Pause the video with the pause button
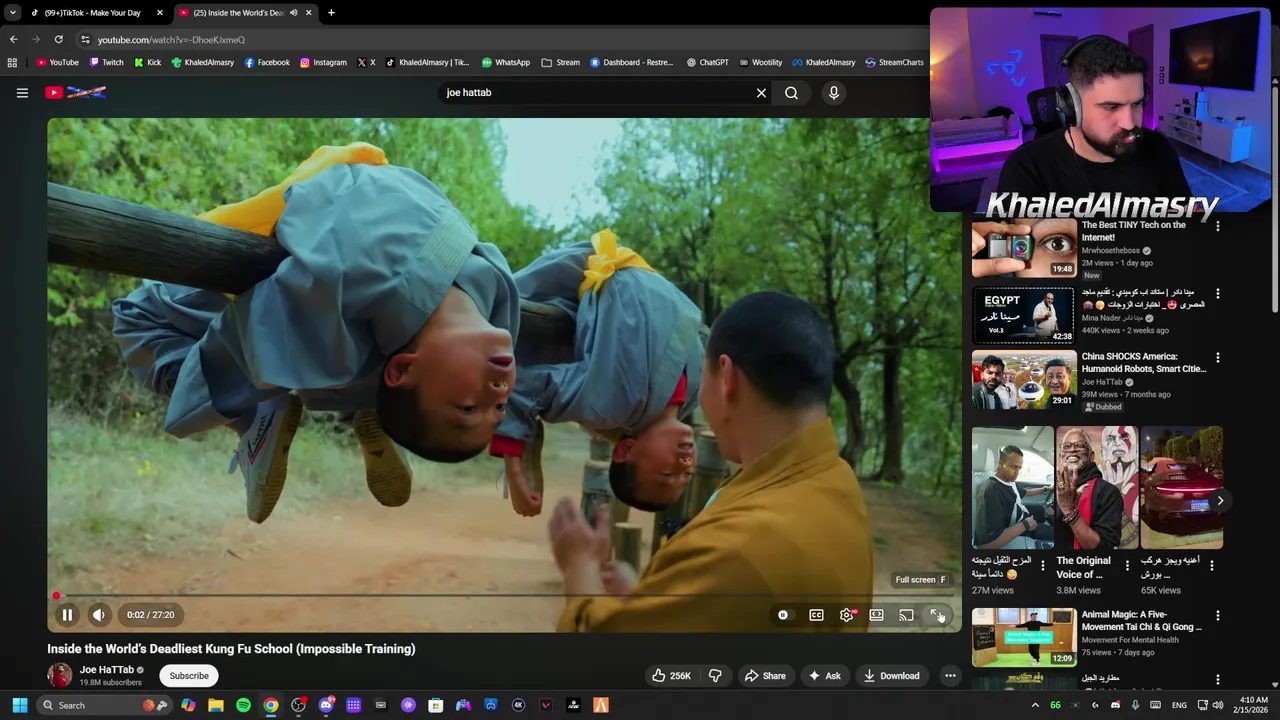Viewport: 1280px width, 720px height. (x=67, y=615)
